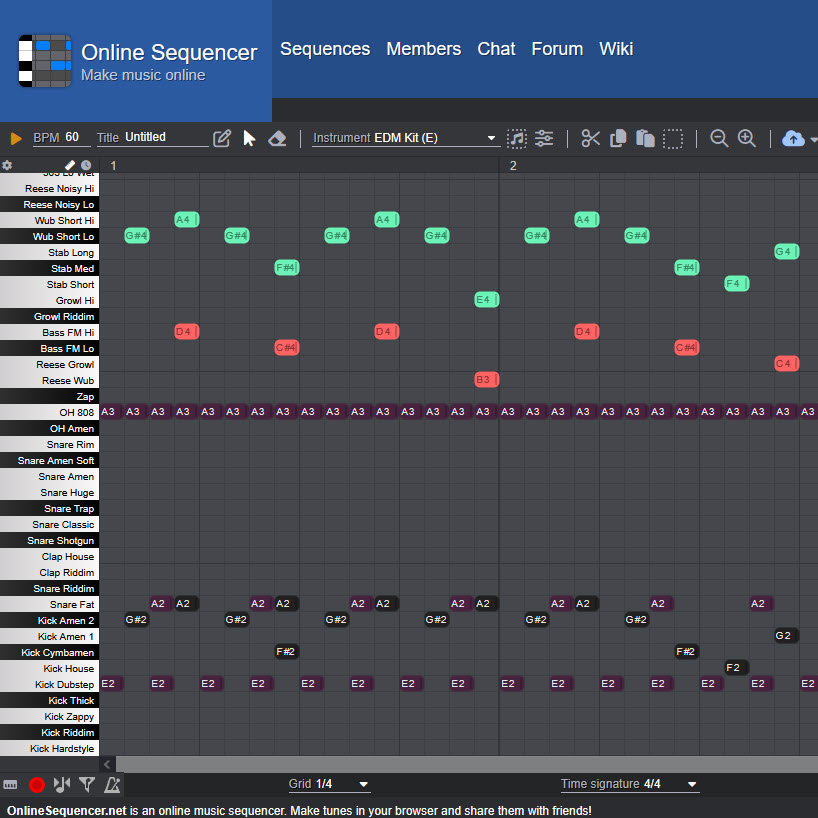The width and height of the screenshot is (818, 818).
Task: Click the Online Sequencer logo icon
Action: coord(45,61)
